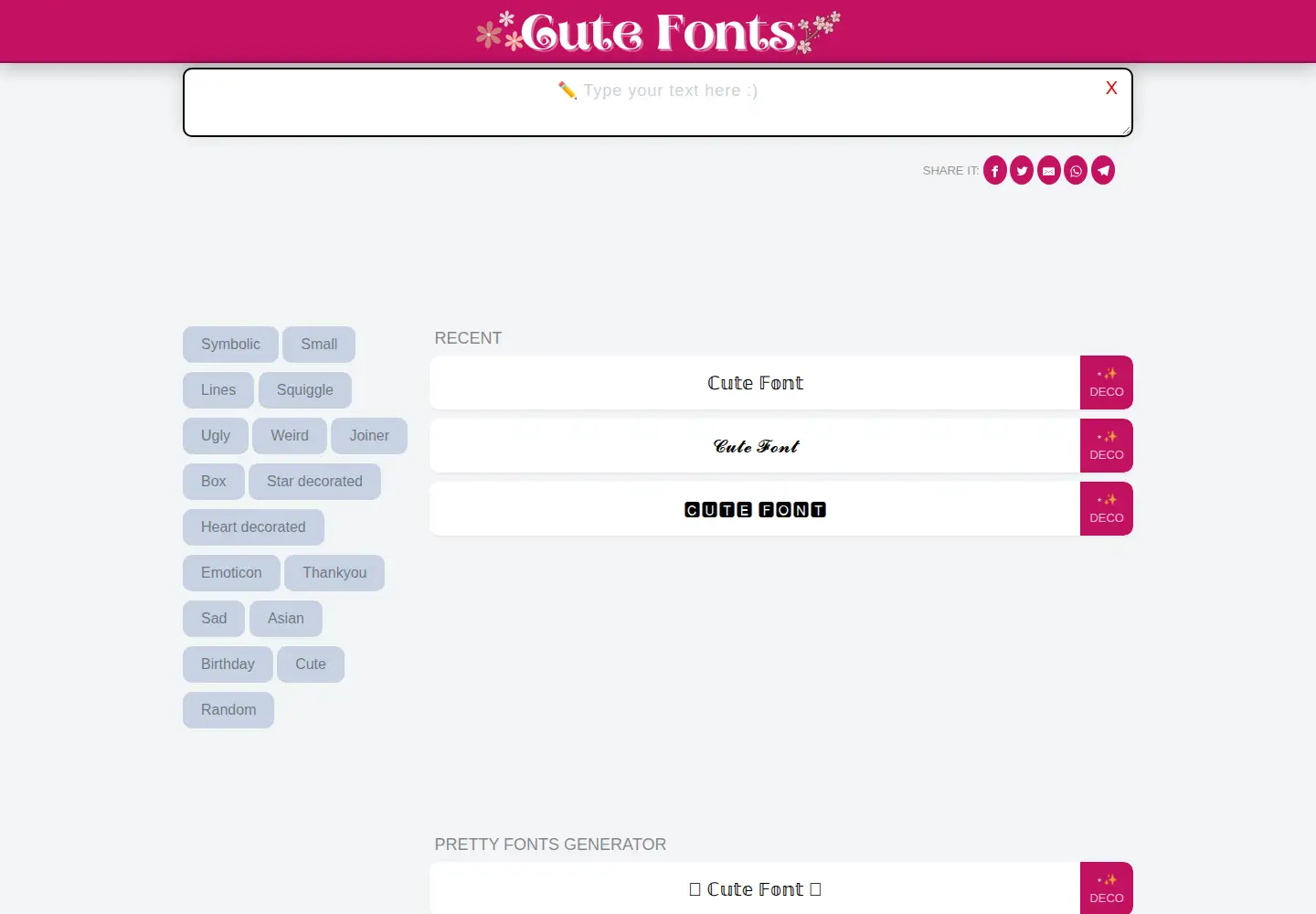The image size is (1316, 914).
Task: Open DECO for boxed CUTE FONT row
Action: pos(1107,509)
